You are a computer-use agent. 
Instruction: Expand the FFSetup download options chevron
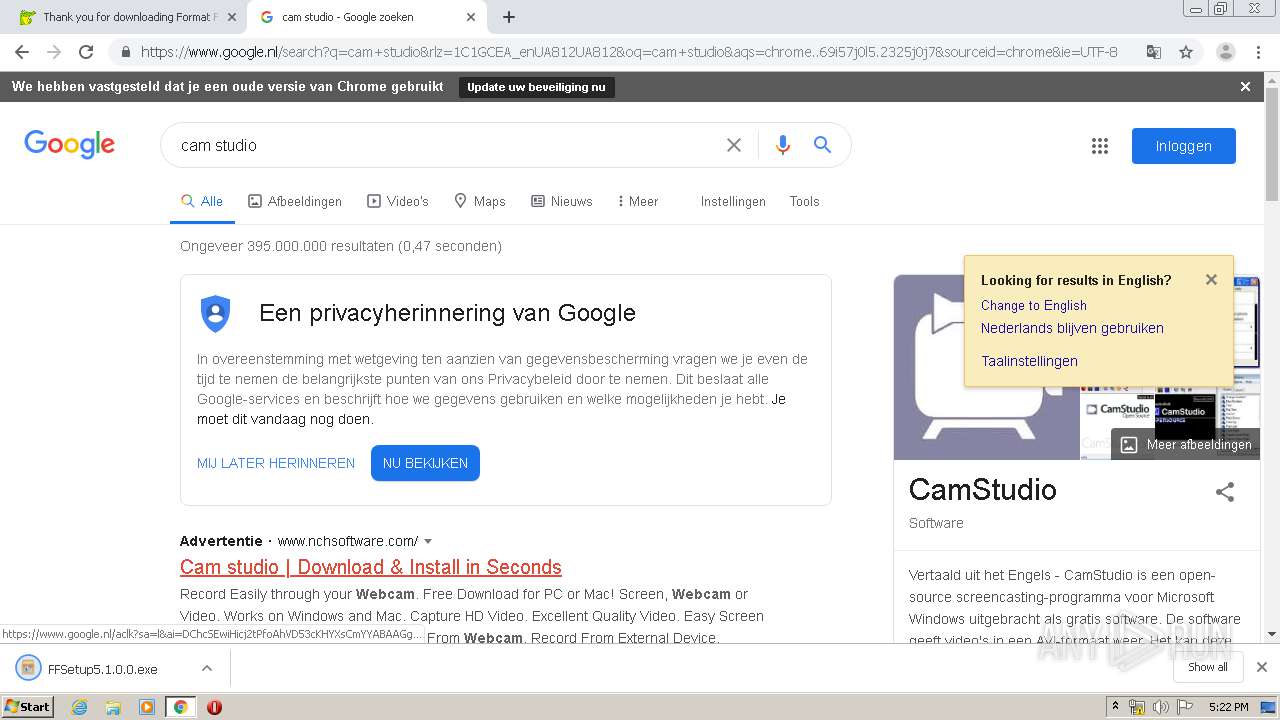(207, 668)
